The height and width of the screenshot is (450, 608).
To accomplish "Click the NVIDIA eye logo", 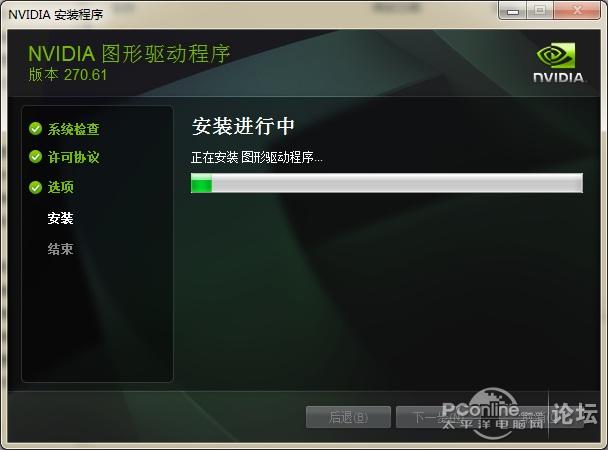I will 556,55.
